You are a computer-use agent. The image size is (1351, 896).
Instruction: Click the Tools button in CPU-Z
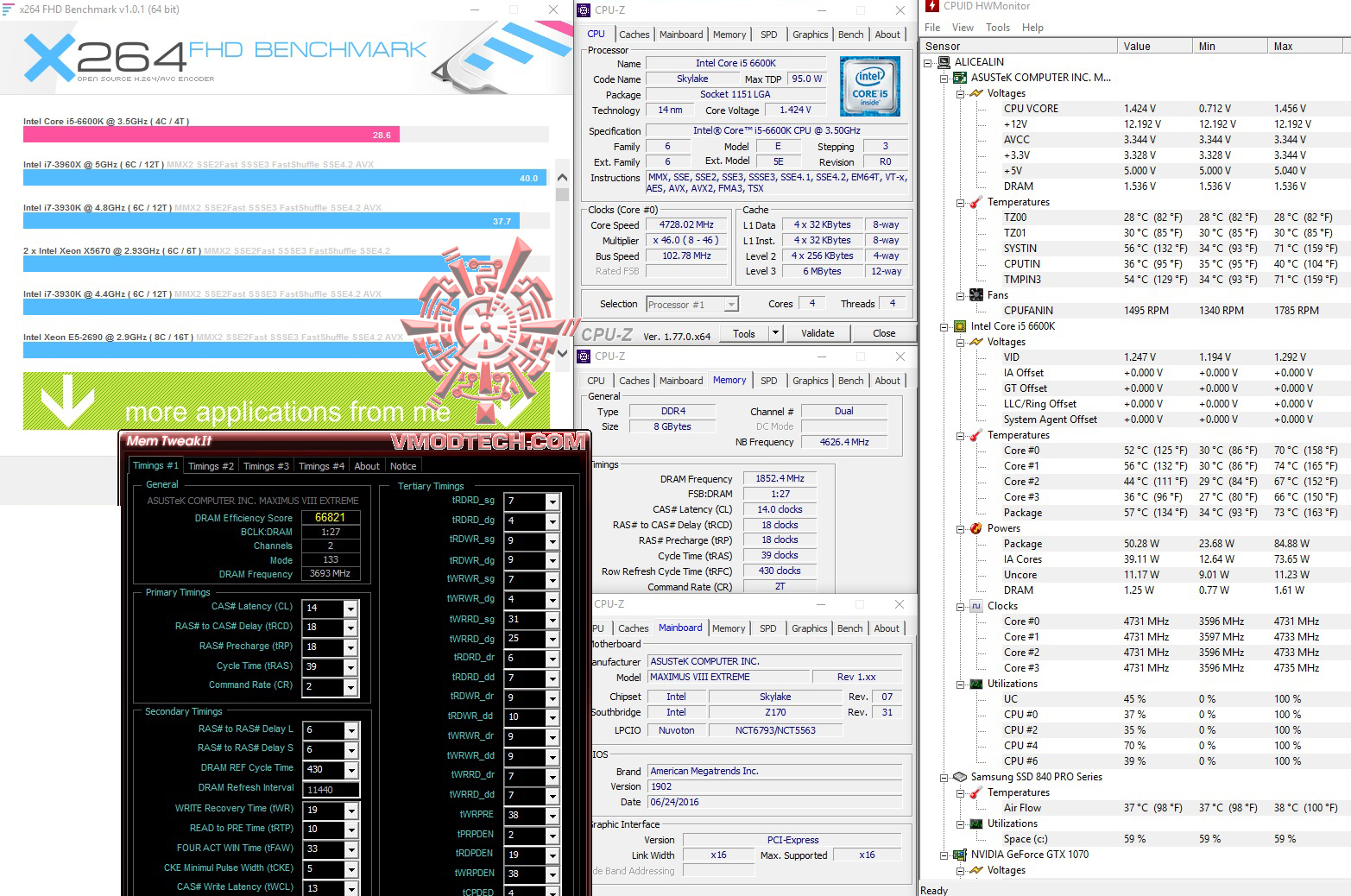click(743, 333)
